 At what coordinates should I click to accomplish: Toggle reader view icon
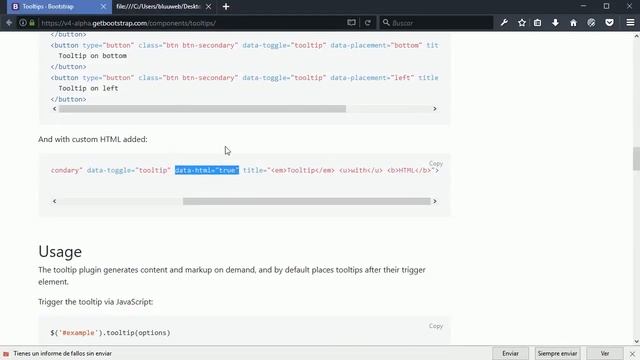point(351,23)
